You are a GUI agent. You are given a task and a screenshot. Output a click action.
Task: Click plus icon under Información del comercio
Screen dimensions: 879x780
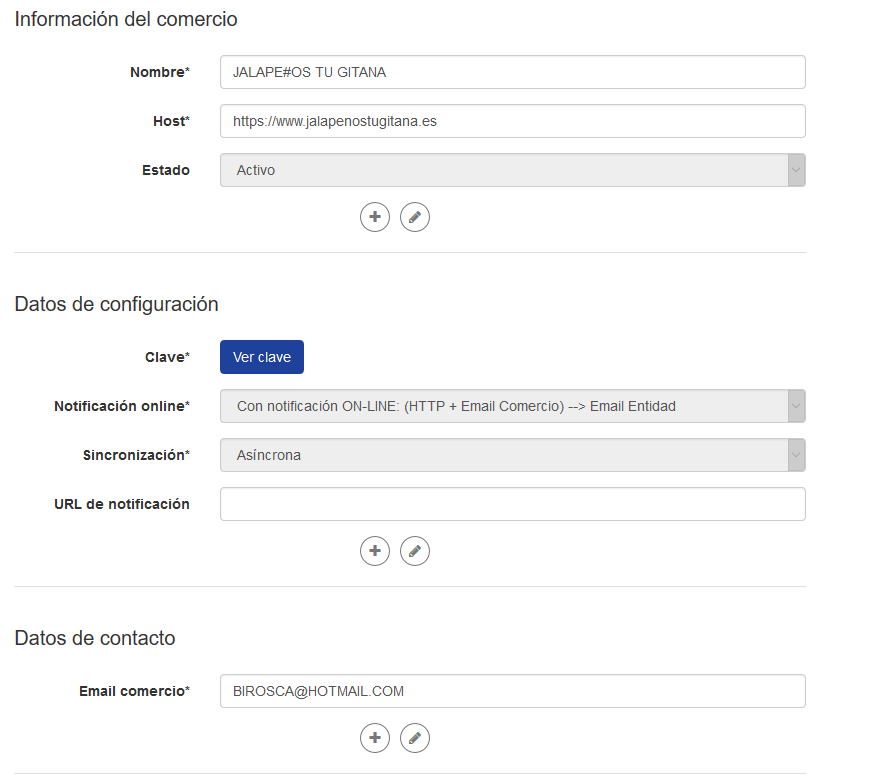point(374,217)
